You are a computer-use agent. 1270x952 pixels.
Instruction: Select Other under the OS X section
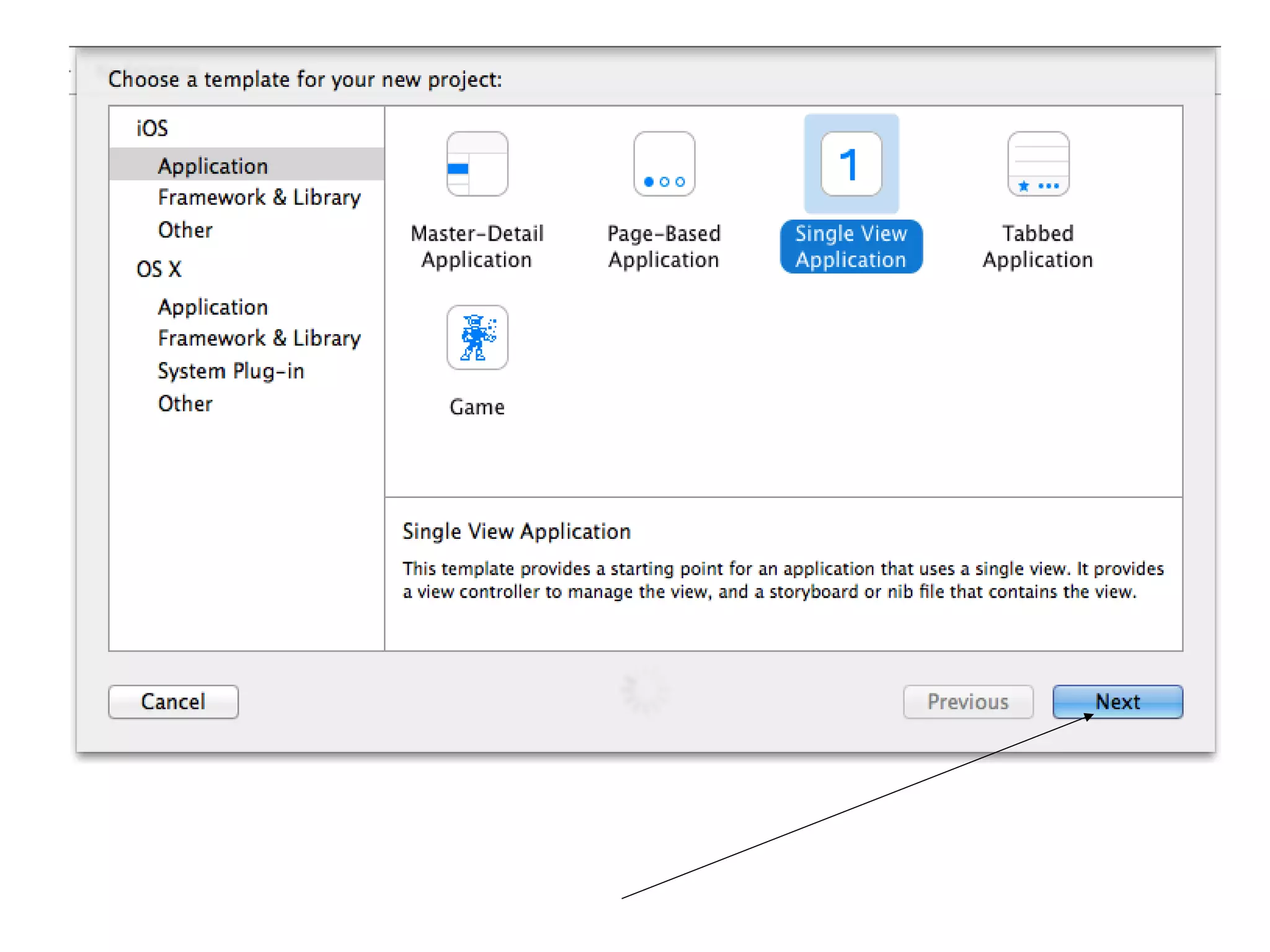(185, 404)
